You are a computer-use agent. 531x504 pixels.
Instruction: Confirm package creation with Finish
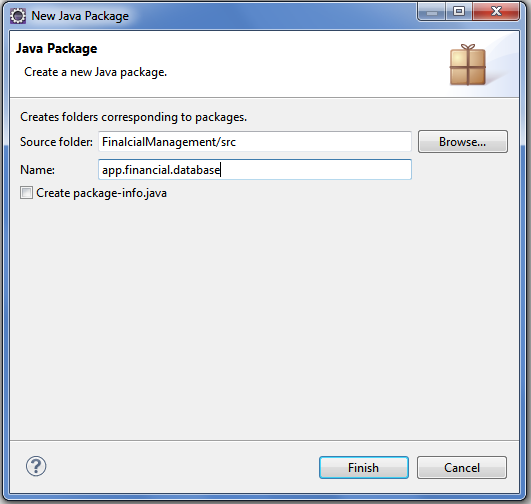tap(364, 468)
